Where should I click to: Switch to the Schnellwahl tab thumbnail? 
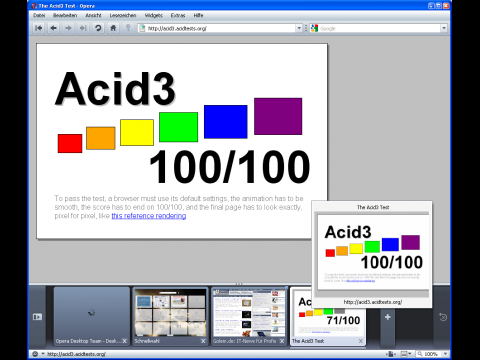[x=170, y=316]
